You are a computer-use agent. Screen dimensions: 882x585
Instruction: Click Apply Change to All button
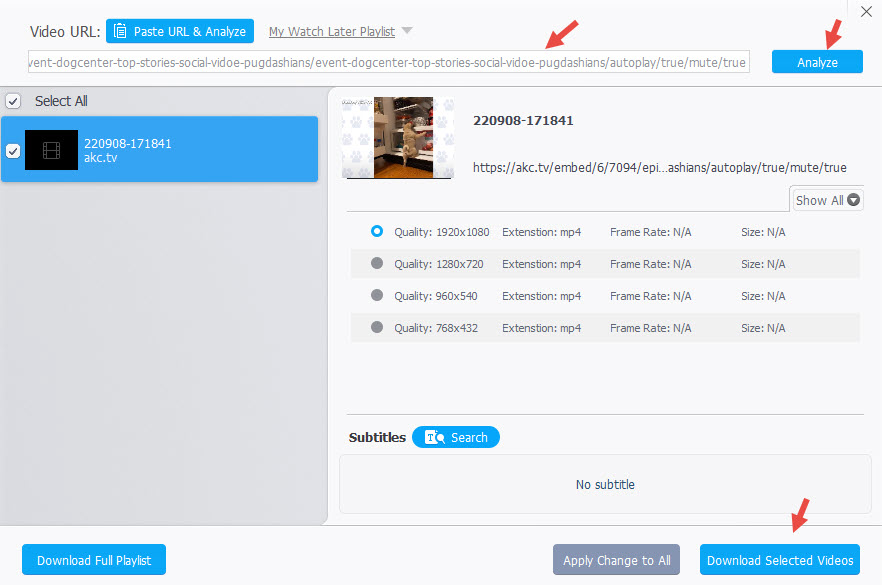point(616,560)
